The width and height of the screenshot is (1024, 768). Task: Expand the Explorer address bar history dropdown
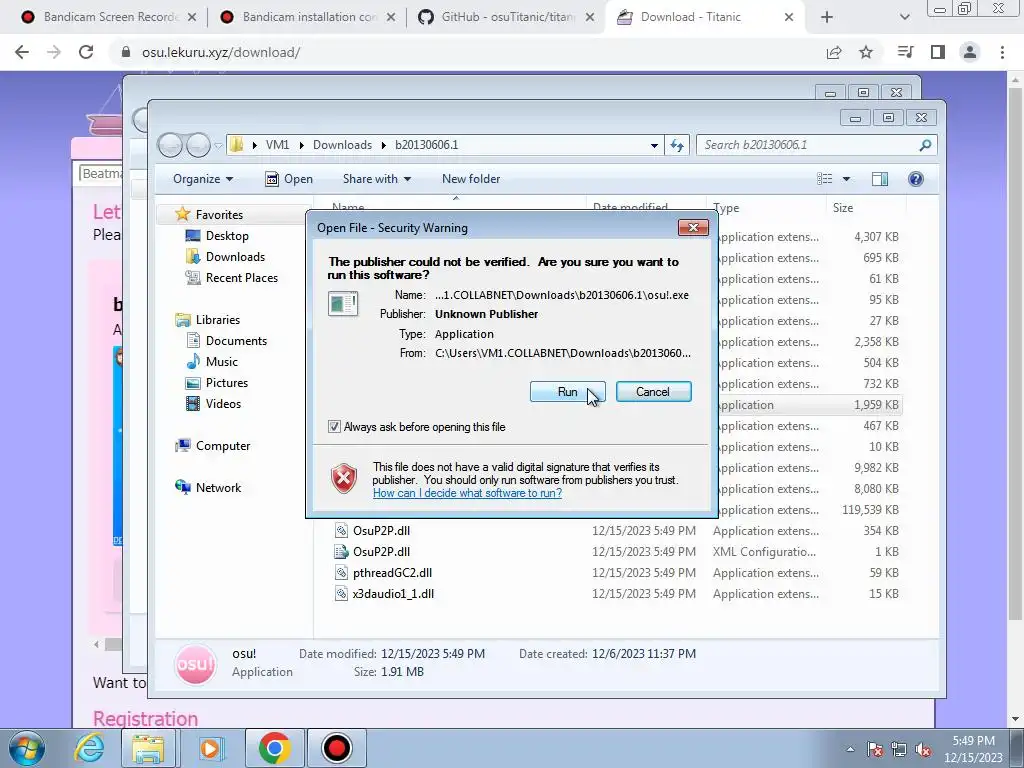point(654,145)
